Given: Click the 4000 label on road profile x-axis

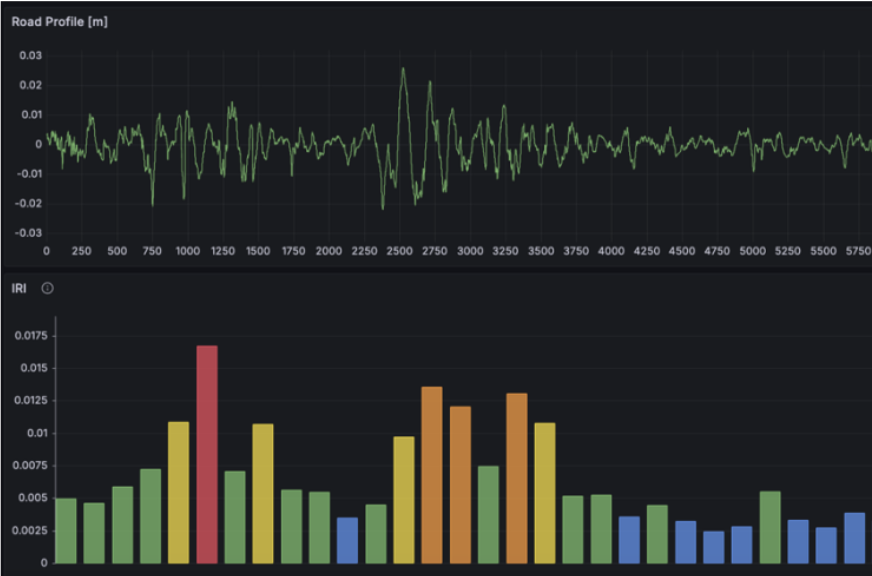Looking at the screenshot, I should pos(610,251).
